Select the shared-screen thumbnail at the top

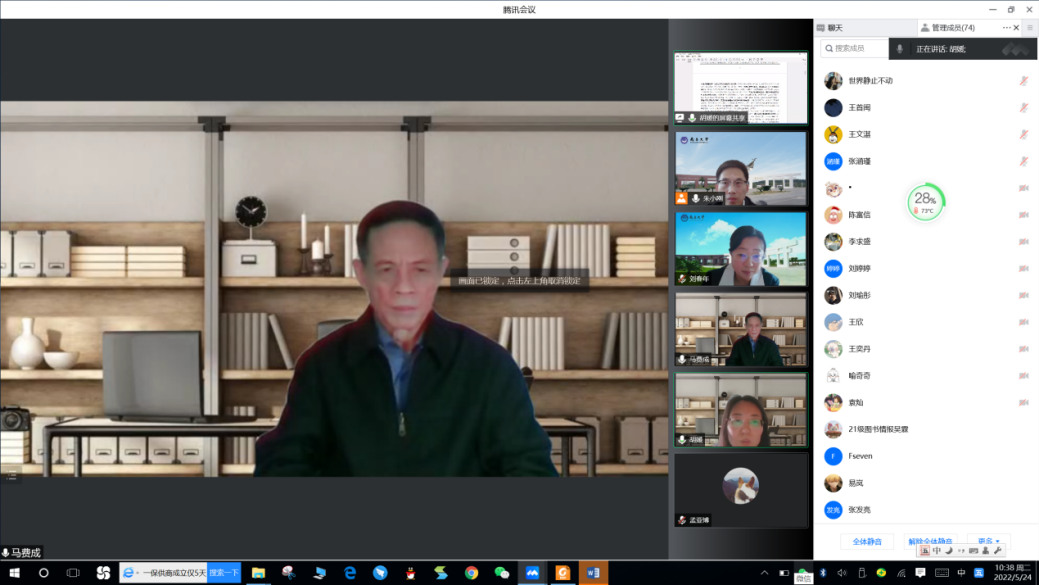[x=741, y=88]
